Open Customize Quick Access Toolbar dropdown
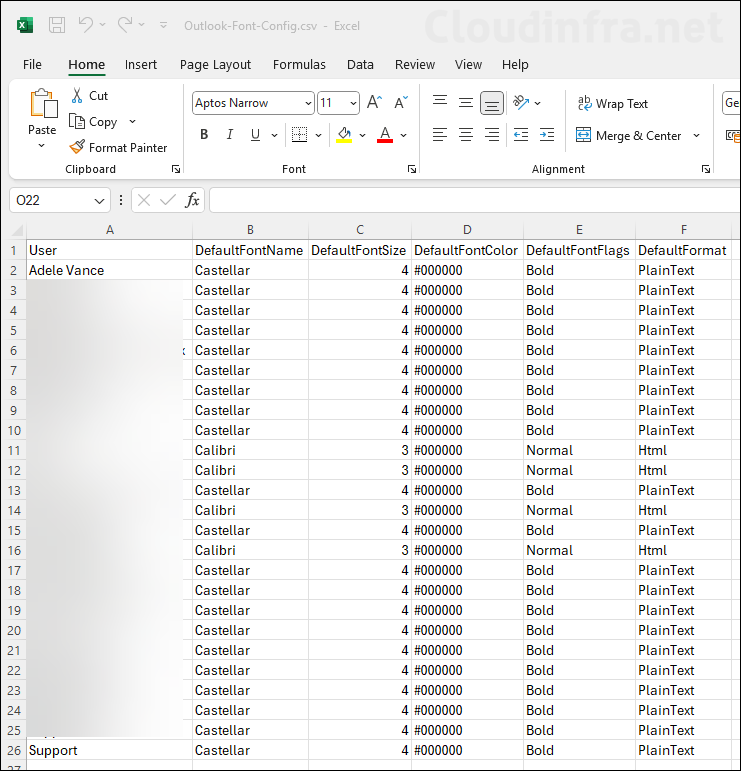Screen dimensions: 741x771 coord(163,25)
